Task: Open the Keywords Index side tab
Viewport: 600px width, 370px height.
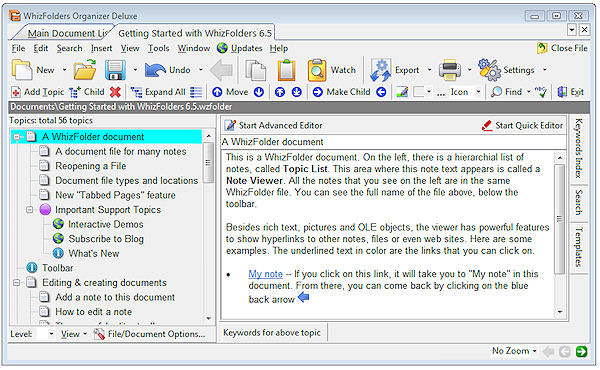Action: point(579,148)
